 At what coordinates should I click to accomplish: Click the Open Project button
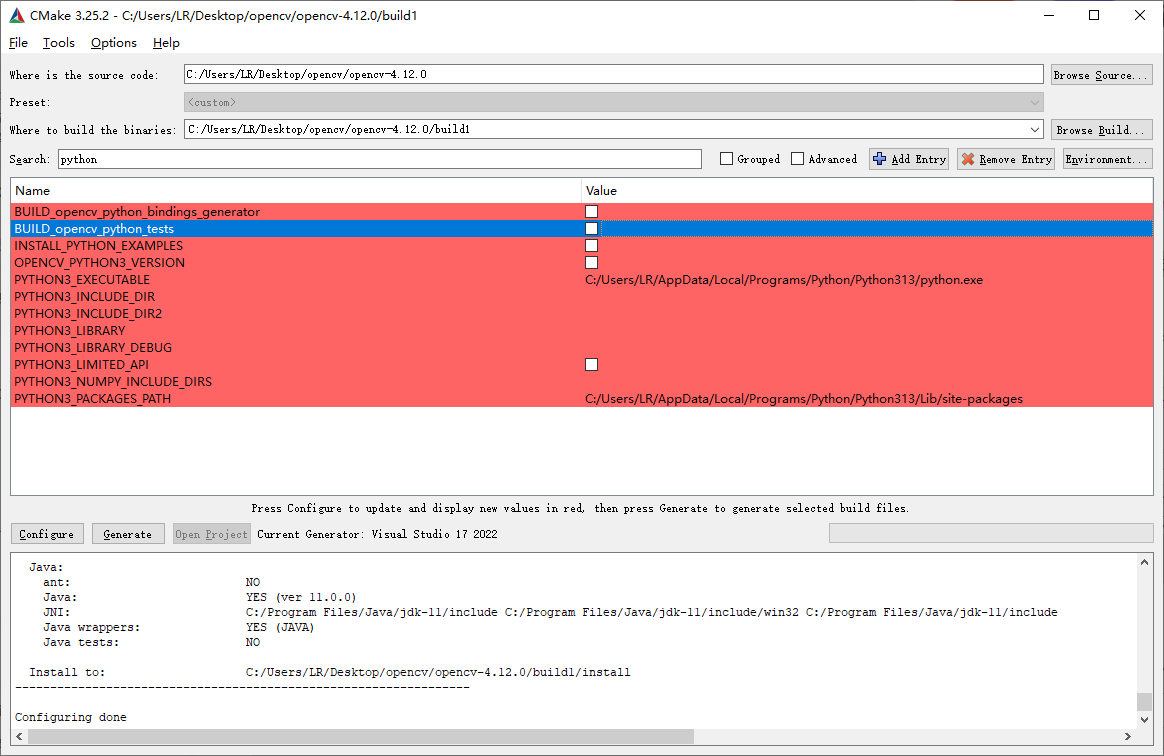tap(212, 534)
